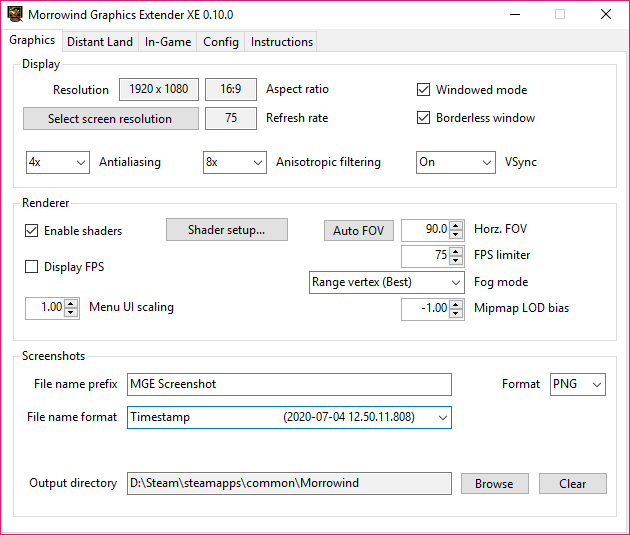Click the Refresh rate field showing 75
The width and height of the screenshot is (630, 535).
(x=231, y=118)
